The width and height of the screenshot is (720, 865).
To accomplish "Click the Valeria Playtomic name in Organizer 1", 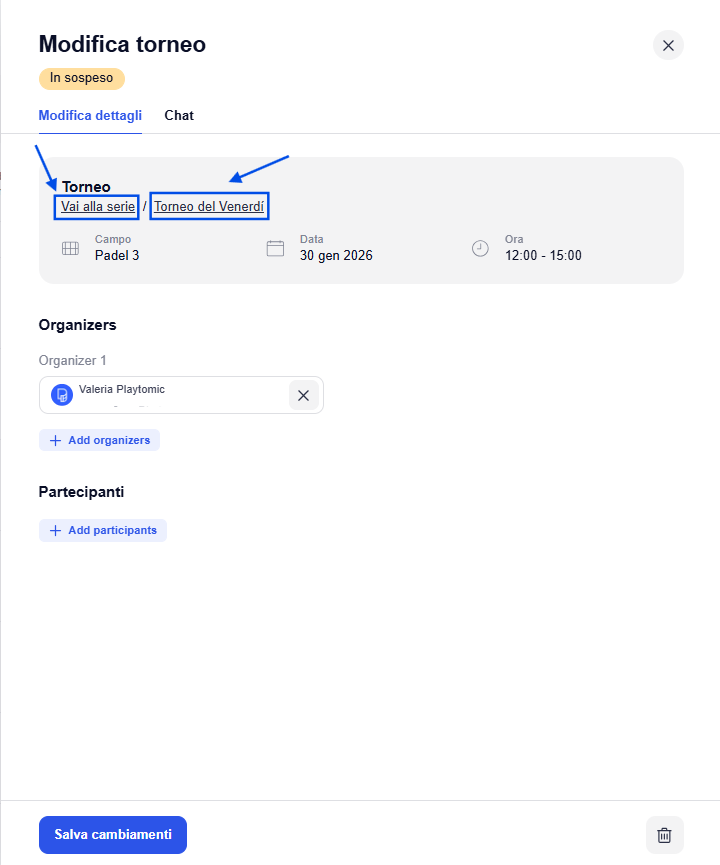I will coord(122,389).
